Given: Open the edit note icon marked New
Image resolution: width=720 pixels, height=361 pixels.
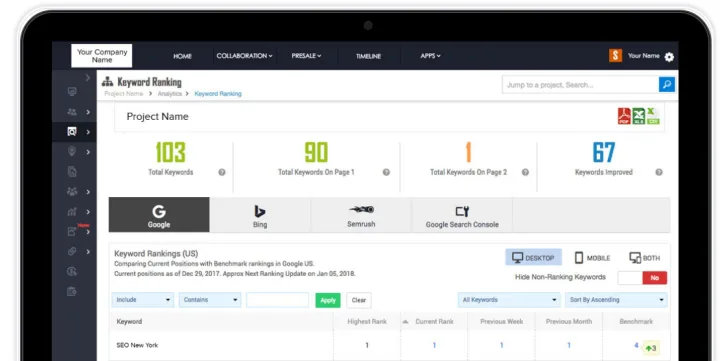Looking at the screenshot, I should coord(72,231).
